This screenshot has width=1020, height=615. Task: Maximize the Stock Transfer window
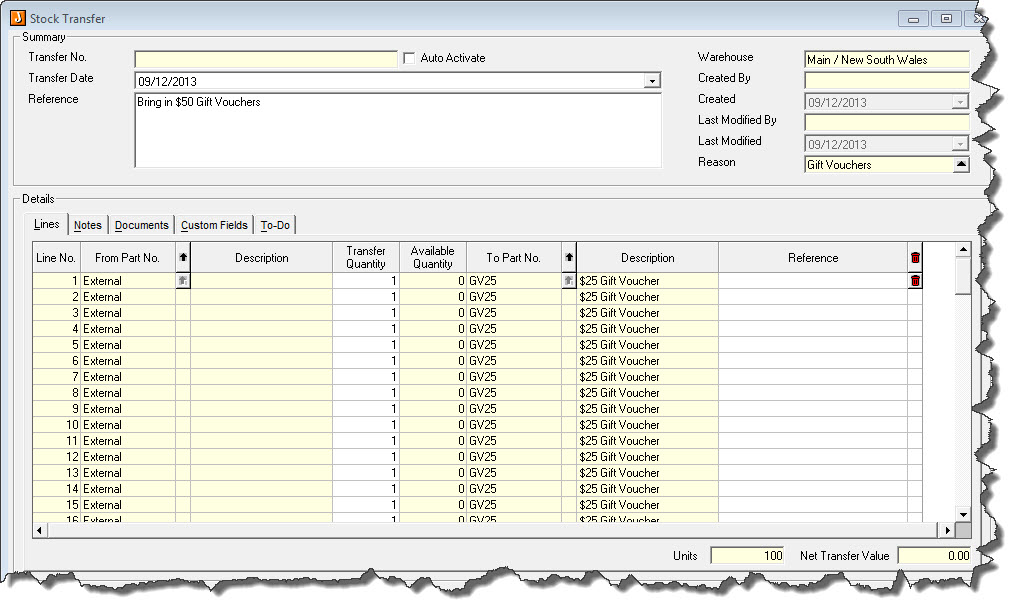[946, 19]
